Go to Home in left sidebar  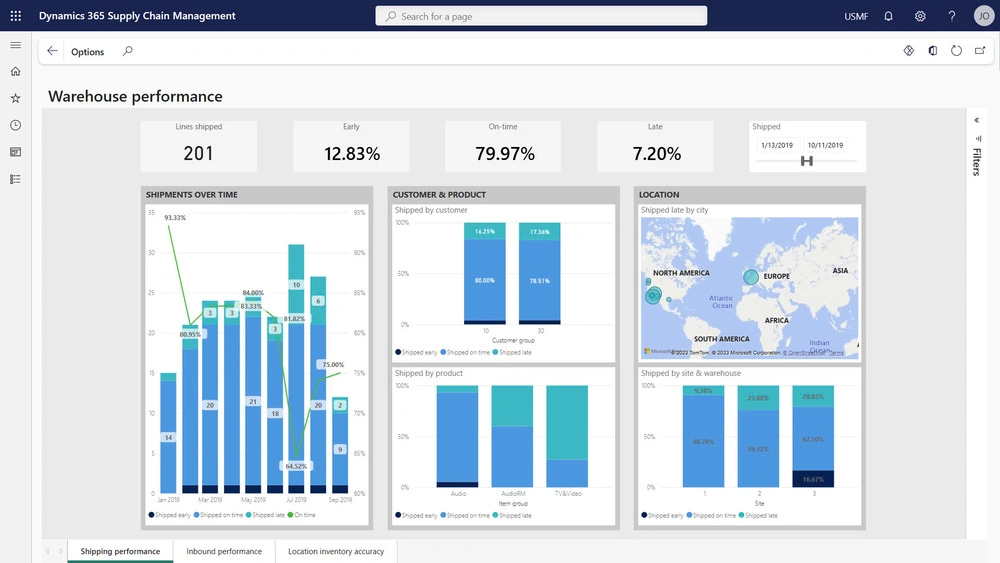(x=15, y=71)
